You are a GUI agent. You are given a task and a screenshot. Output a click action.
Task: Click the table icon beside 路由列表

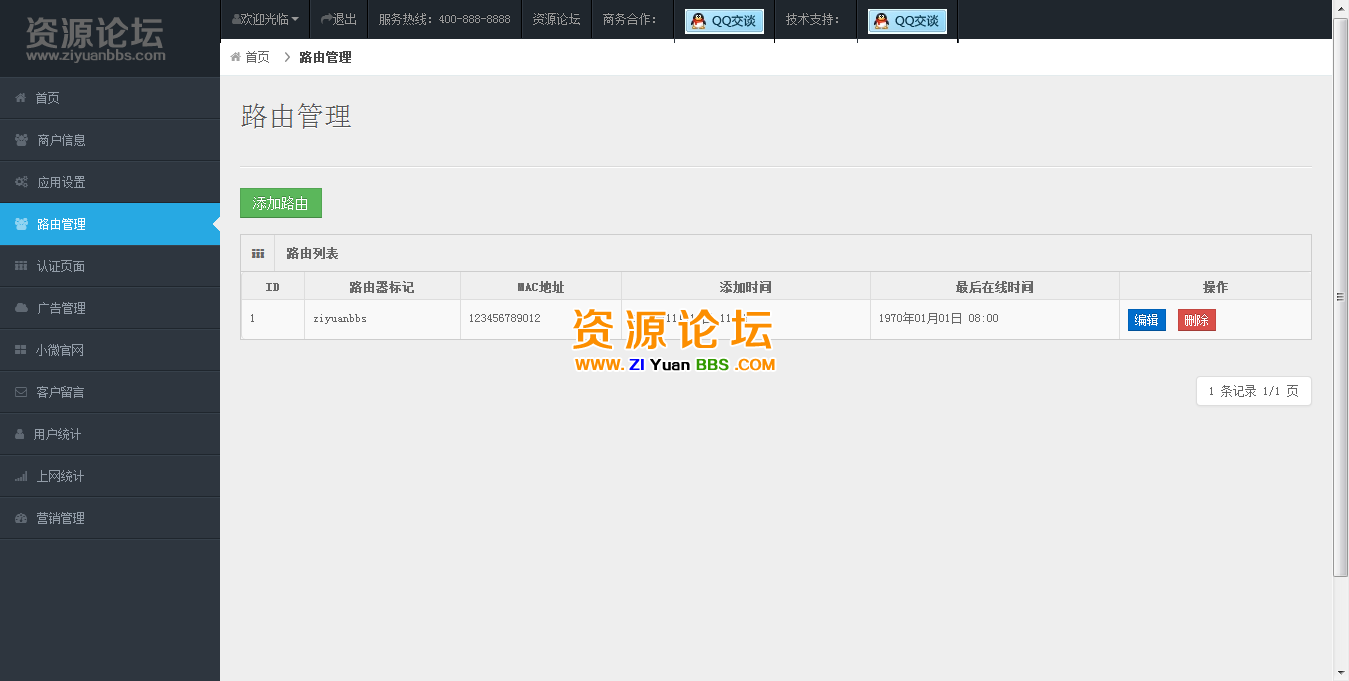pyautogui.click(x=257, y=253)
